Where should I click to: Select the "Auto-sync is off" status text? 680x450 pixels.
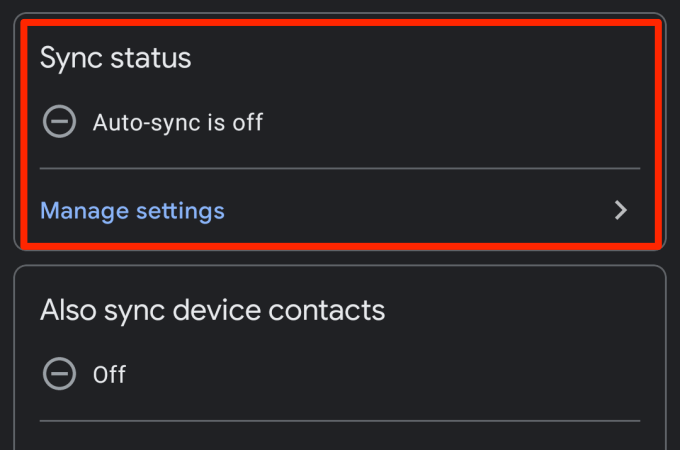pyautogui.click(x=178, y=122)
